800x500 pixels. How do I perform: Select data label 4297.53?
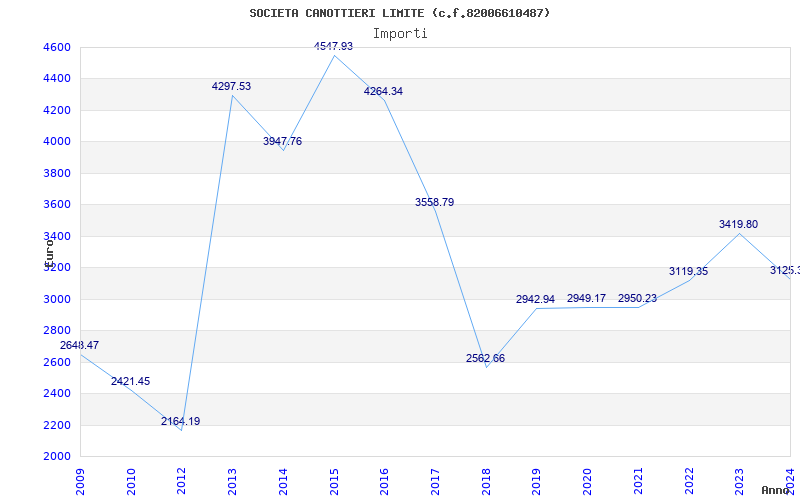click(x=232, y=86)
